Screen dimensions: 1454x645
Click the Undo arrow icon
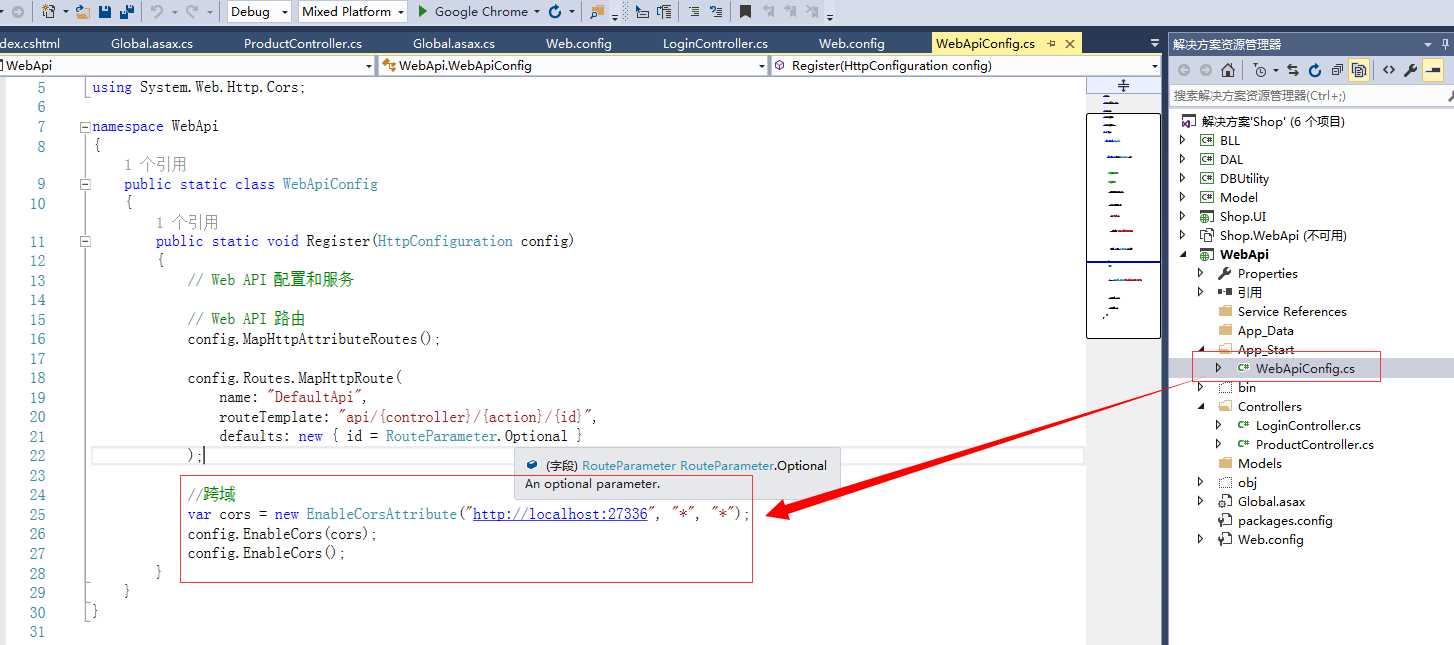click(157, 12)
